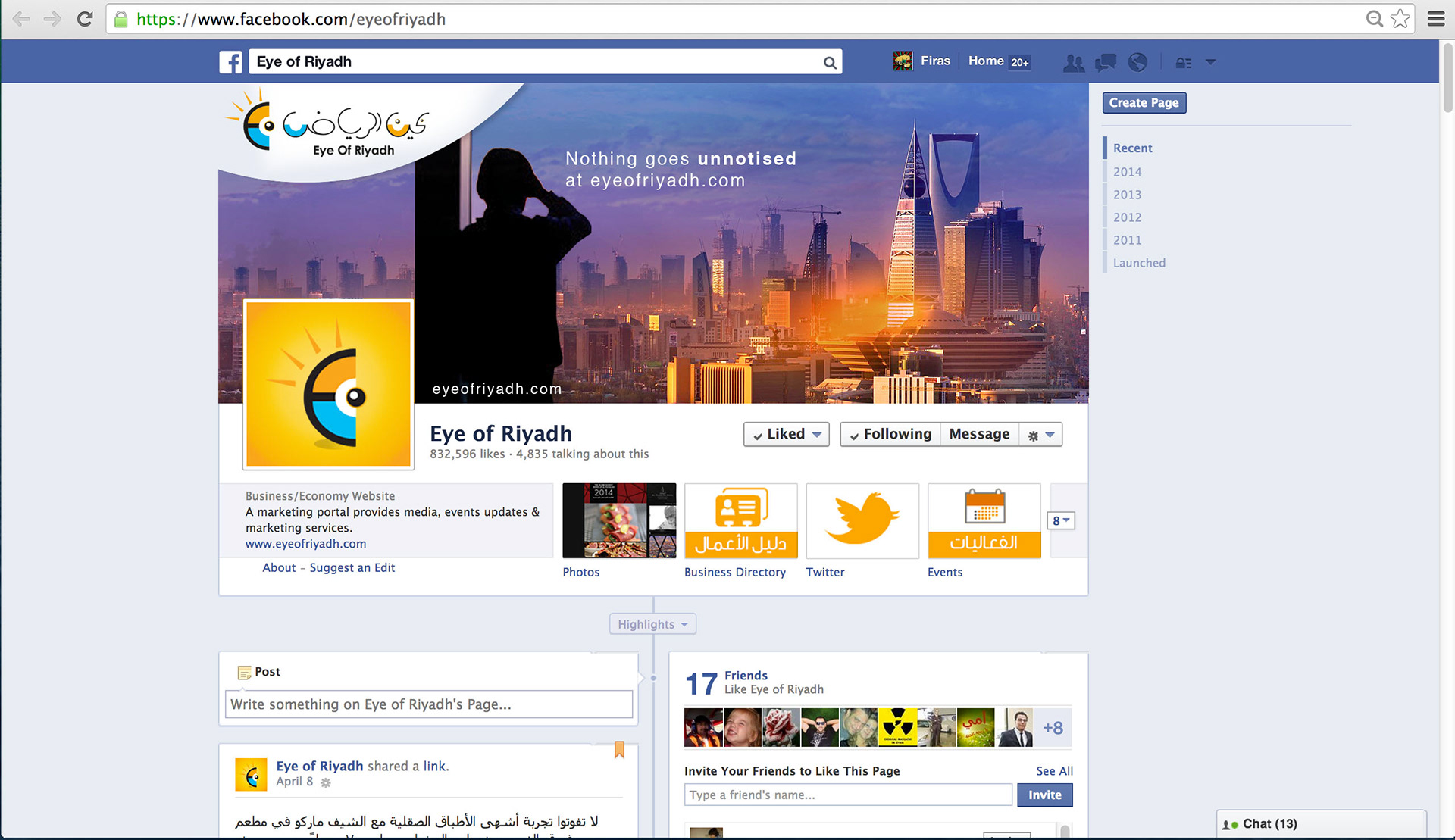Jump to 2014 in timeline

(x=1127, y=172)
